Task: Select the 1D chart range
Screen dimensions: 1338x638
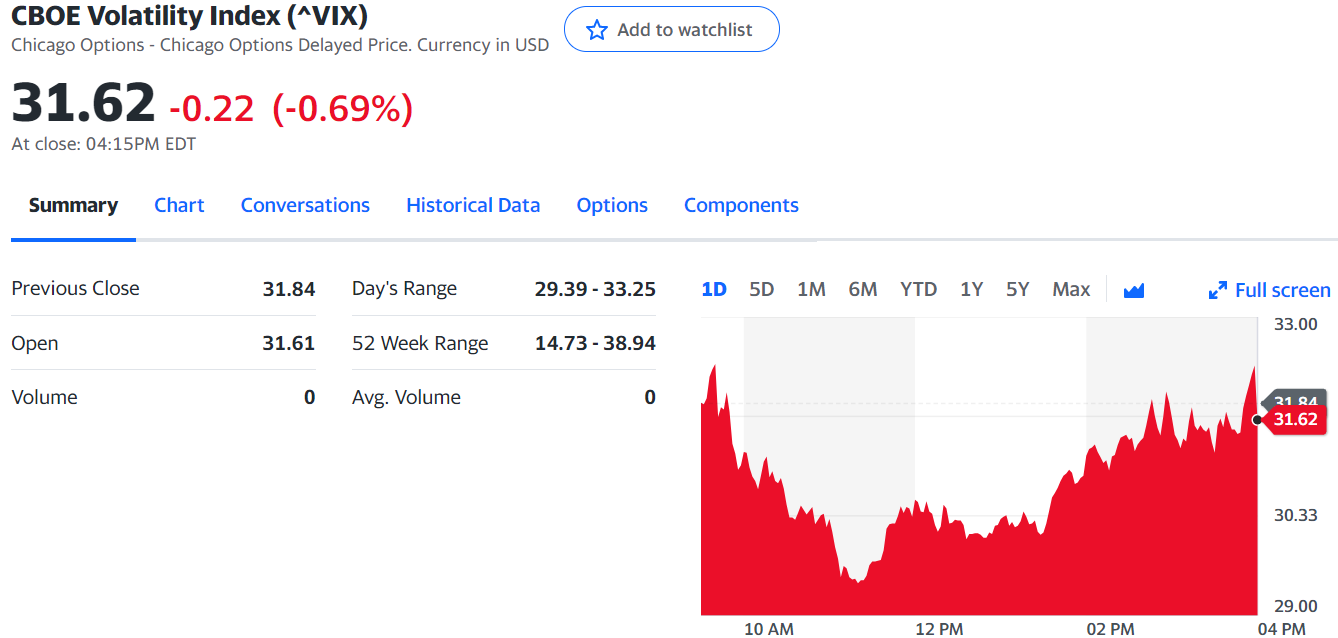Action: [x=714, y=289]
